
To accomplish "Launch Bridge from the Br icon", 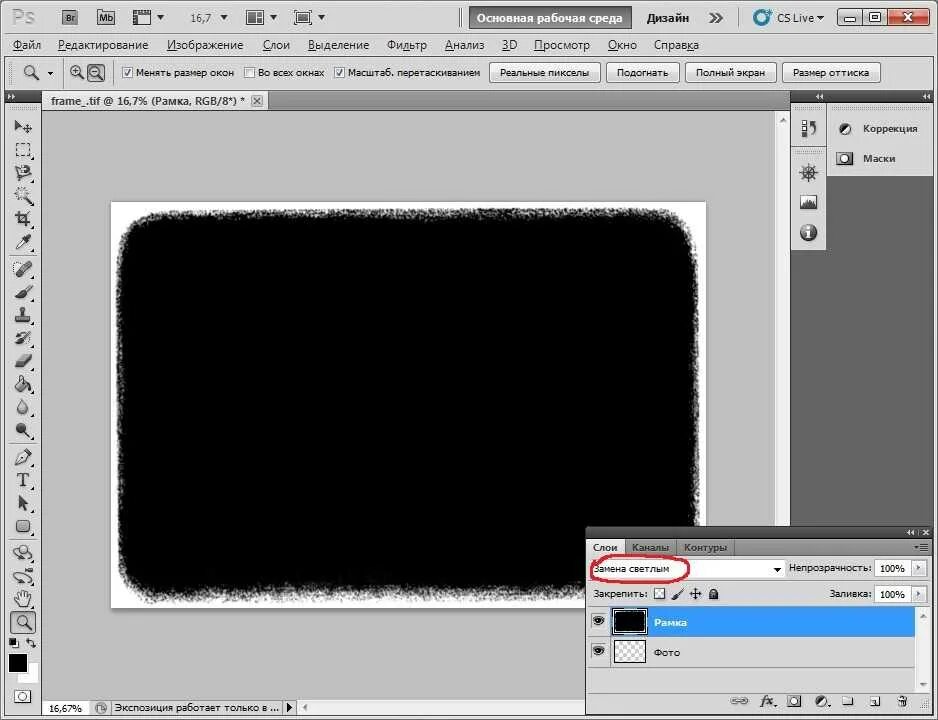I will click(x=70, y=17).
